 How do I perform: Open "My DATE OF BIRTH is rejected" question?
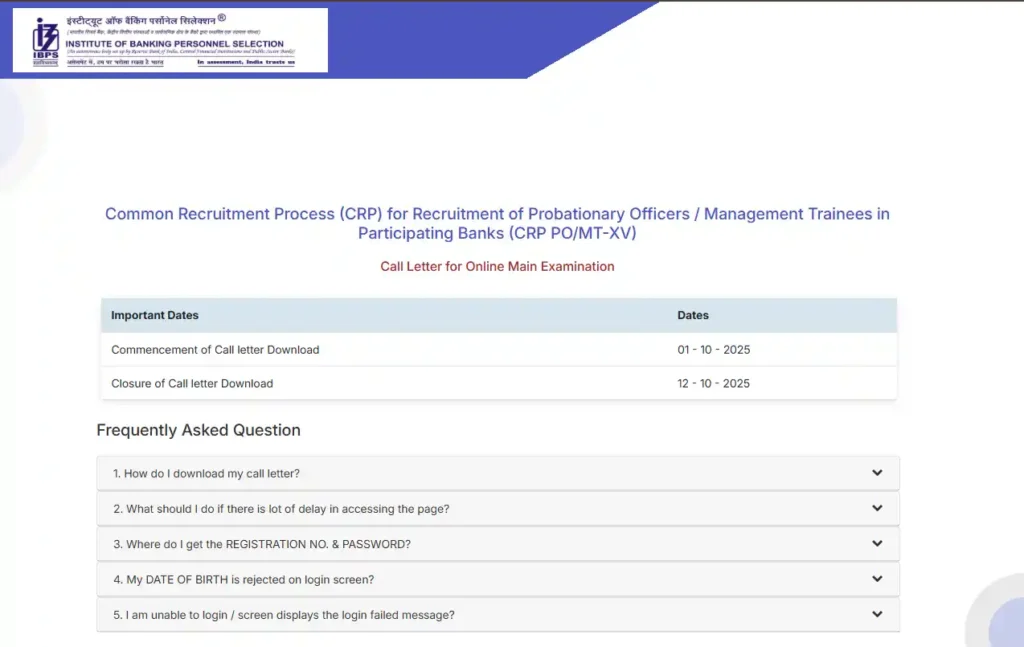point(243,579)
